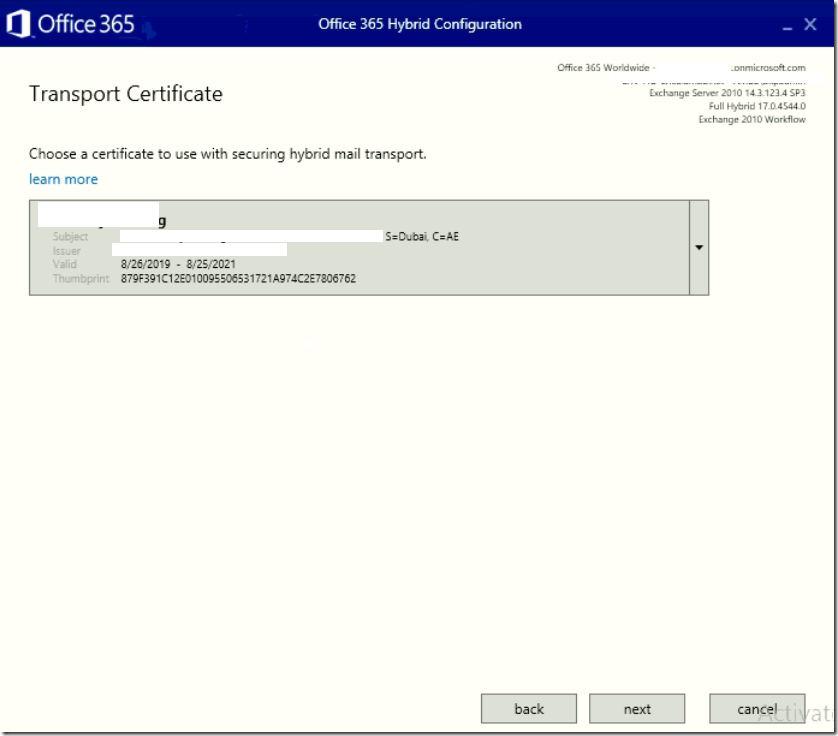Image resolution: width=838 pixels, height=736 pixels.
Task: Click the 'S=Dubai, C=AE' subject text
Action: click(422, 236)
